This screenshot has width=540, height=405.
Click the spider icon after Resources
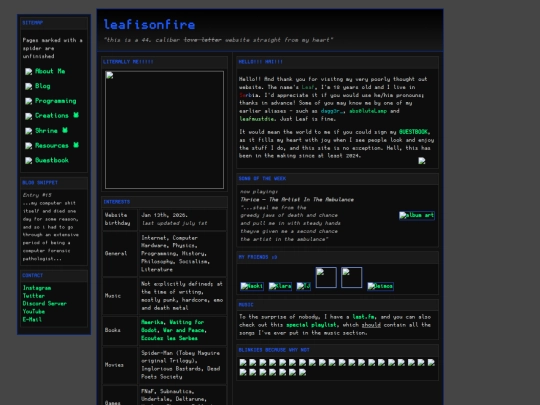[76, 145]
